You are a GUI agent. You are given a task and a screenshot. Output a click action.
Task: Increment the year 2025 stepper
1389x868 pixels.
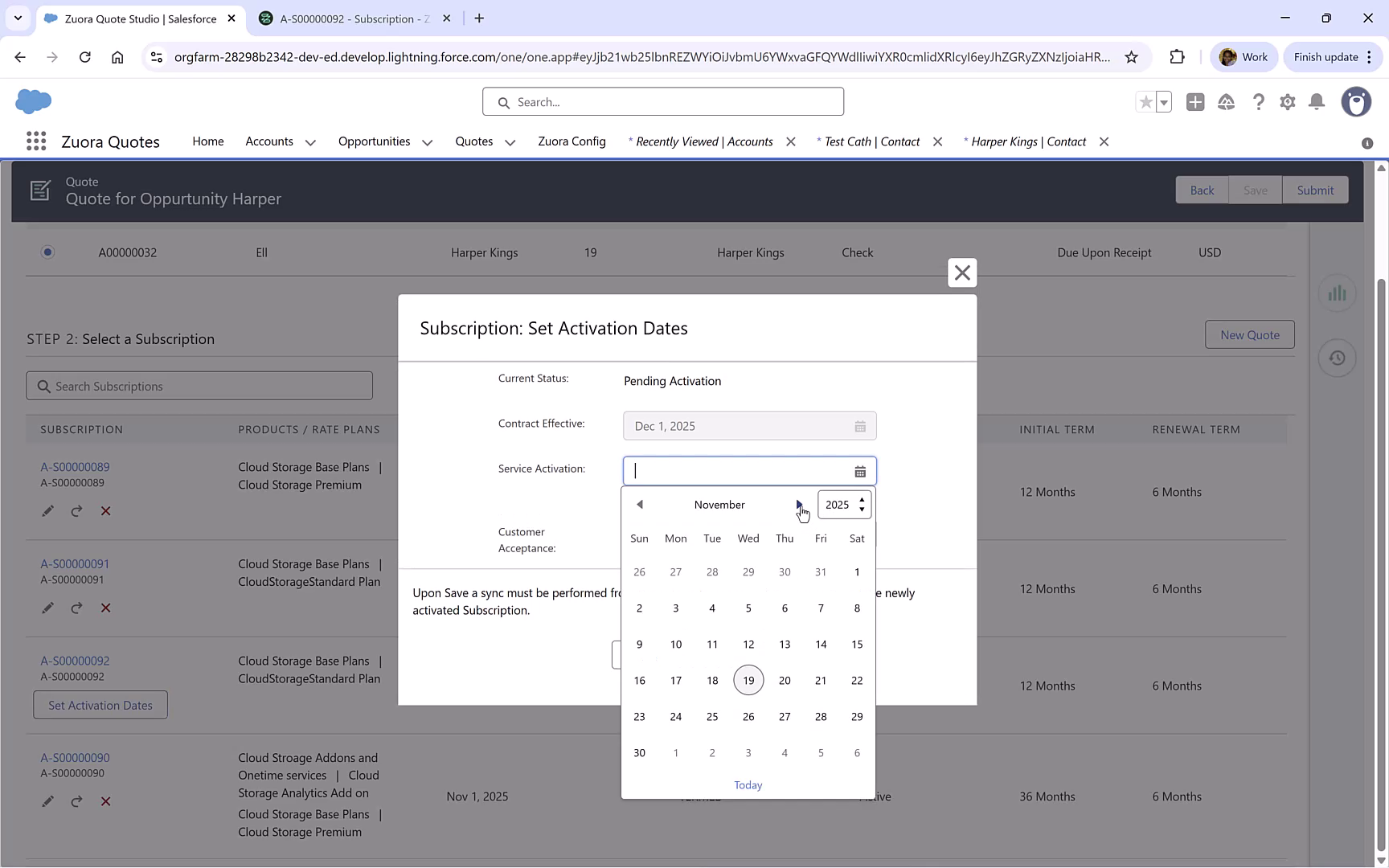pyautogui.click(x=862, y=500)
